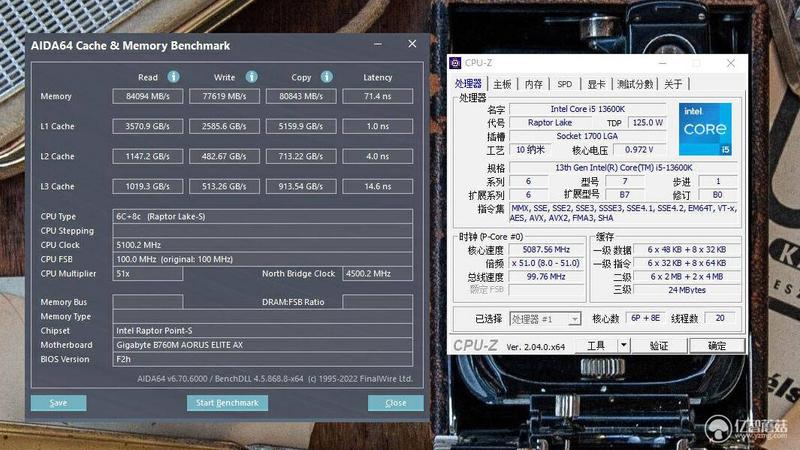Click CPU Multiplier field 51x
This screenshot has height=450, width=800.
point(147,273)
